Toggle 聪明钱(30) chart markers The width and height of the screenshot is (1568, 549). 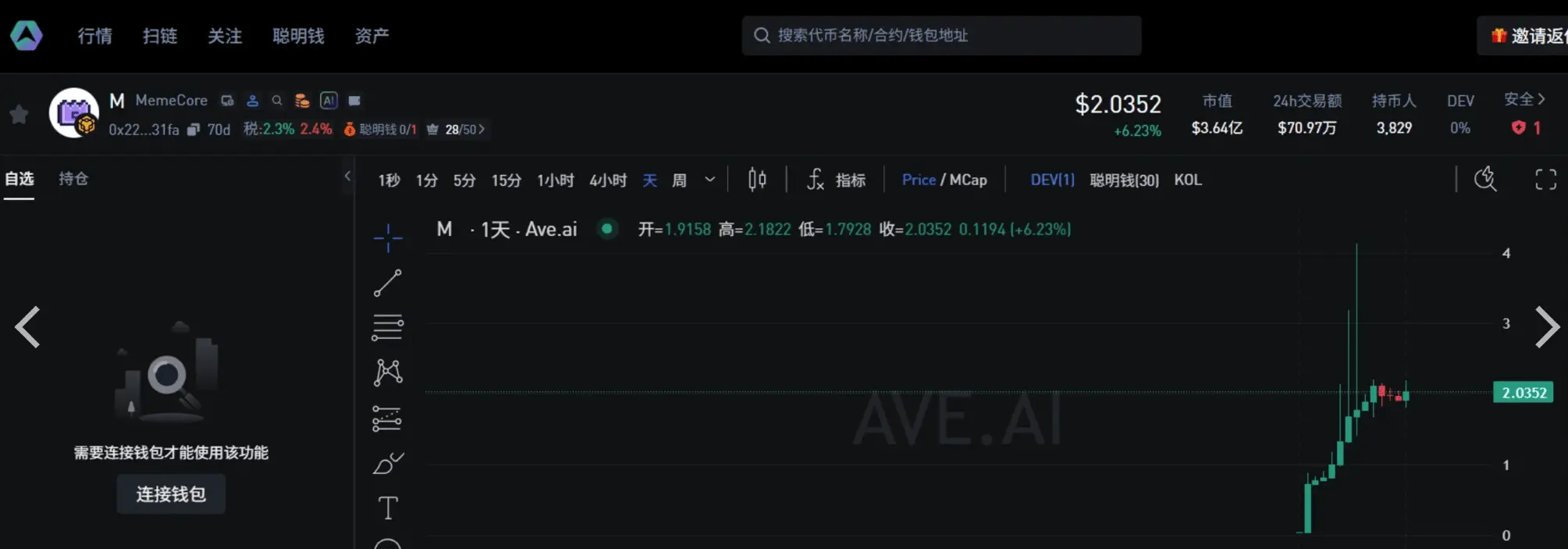click(1124, 180)
